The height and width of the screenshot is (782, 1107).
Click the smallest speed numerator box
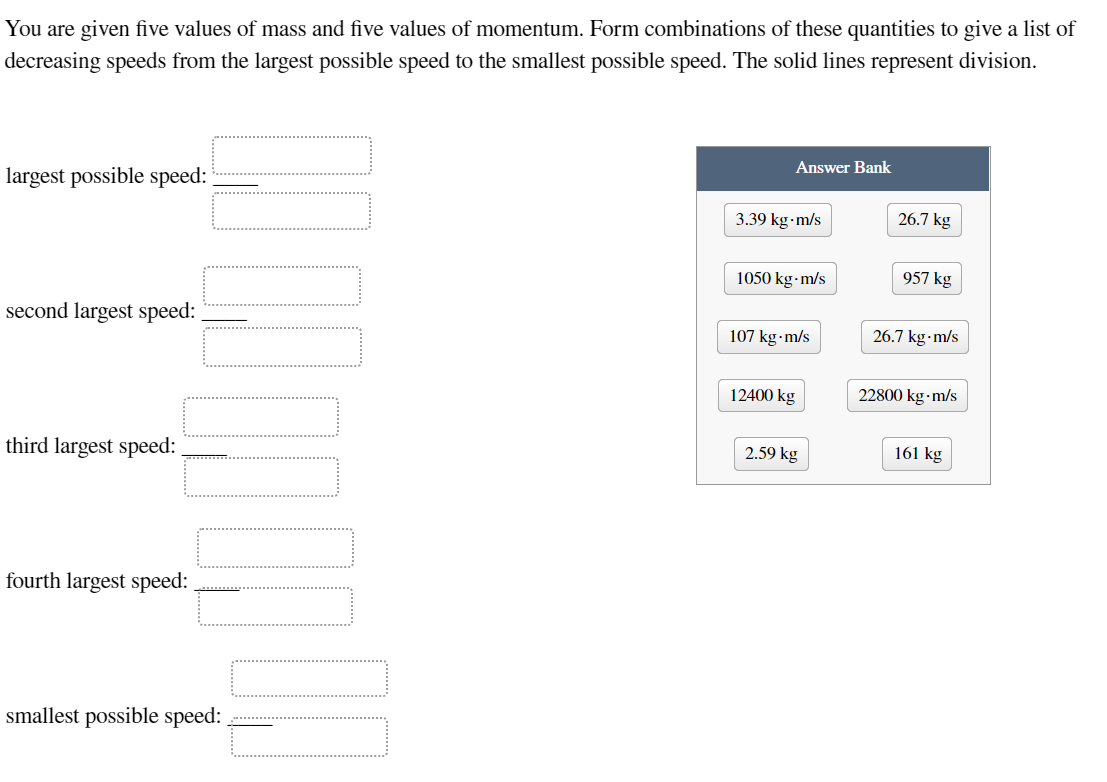(x=308, y=679)
